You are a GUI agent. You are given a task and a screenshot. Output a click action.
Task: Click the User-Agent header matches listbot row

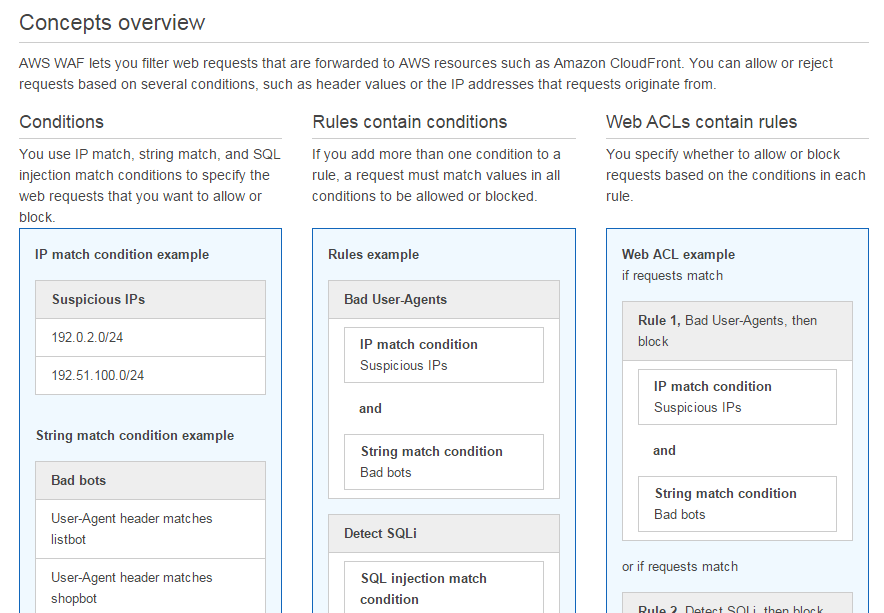tap(151, 529)
